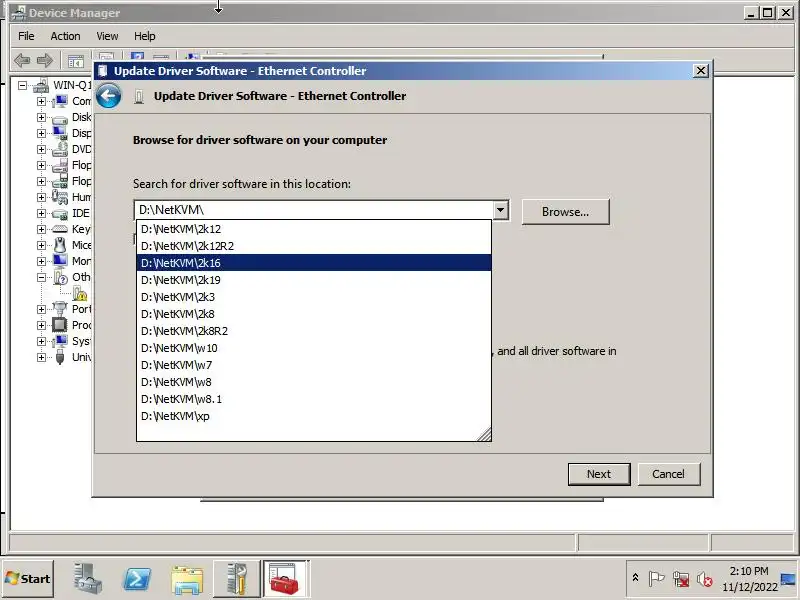This screenshot has height=600, width=800.
Task: Select D:\NetKVM\2k8R2 from list
Action: [x=314, y=331]
